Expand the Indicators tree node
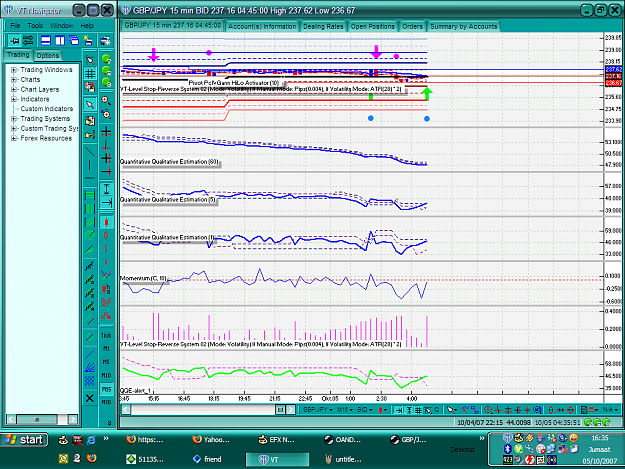Image resolution: width=625 pixels, height=469 pixels. (x=14, y=99)
